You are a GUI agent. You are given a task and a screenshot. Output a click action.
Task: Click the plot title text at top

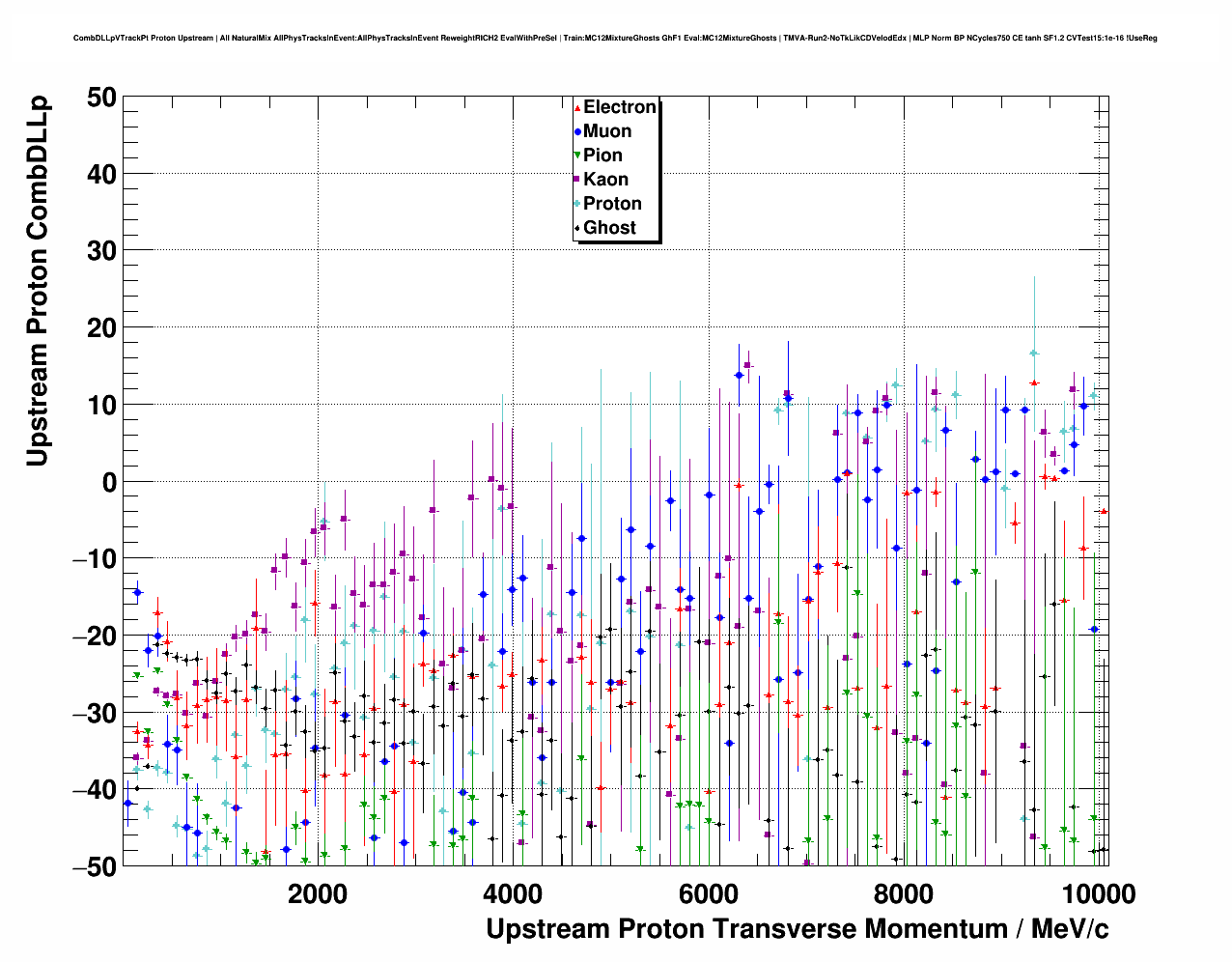(615, 39)
